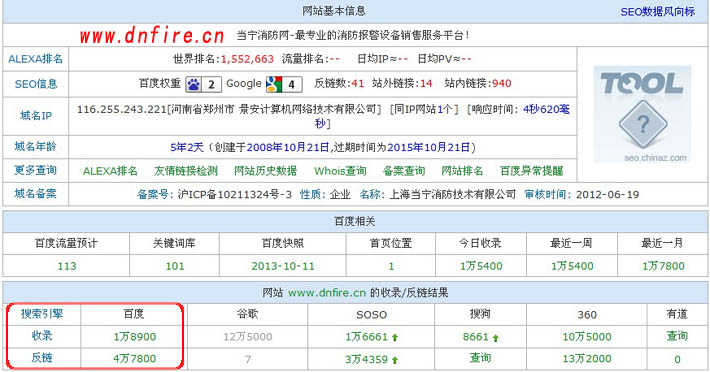Click the 查询 link in 有道 收录 cell
Viewport: 710px width, 372px height.
point(677,336)
